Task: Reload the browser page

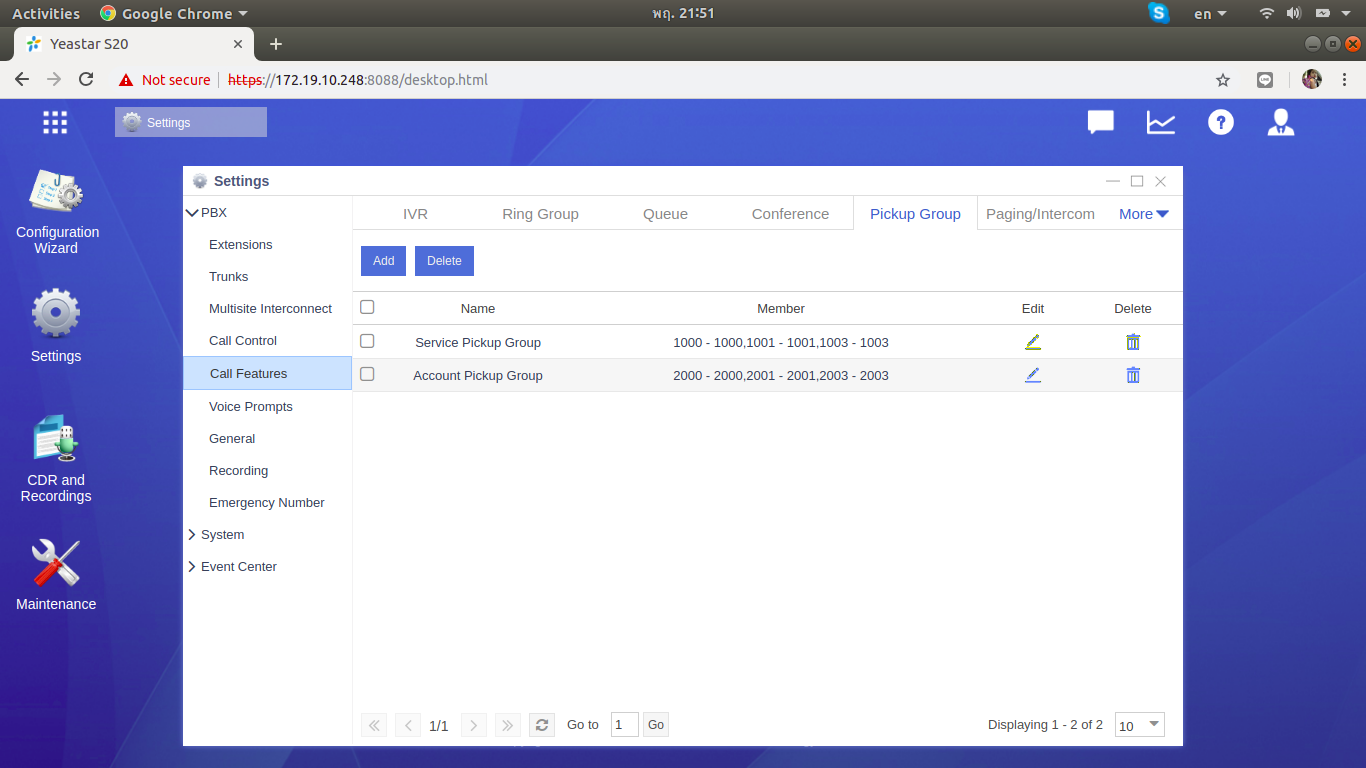Action: [86, 79]
